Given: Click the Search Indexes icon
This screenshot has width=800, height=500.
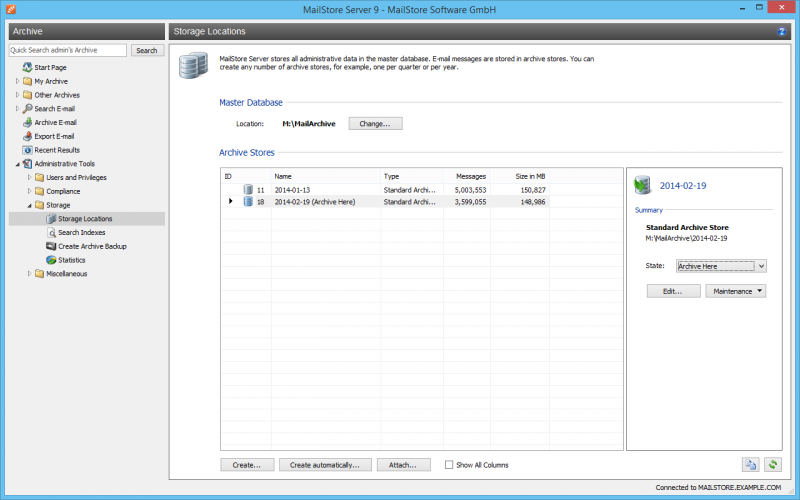Looking at the screenshot, I should [51, 233].
